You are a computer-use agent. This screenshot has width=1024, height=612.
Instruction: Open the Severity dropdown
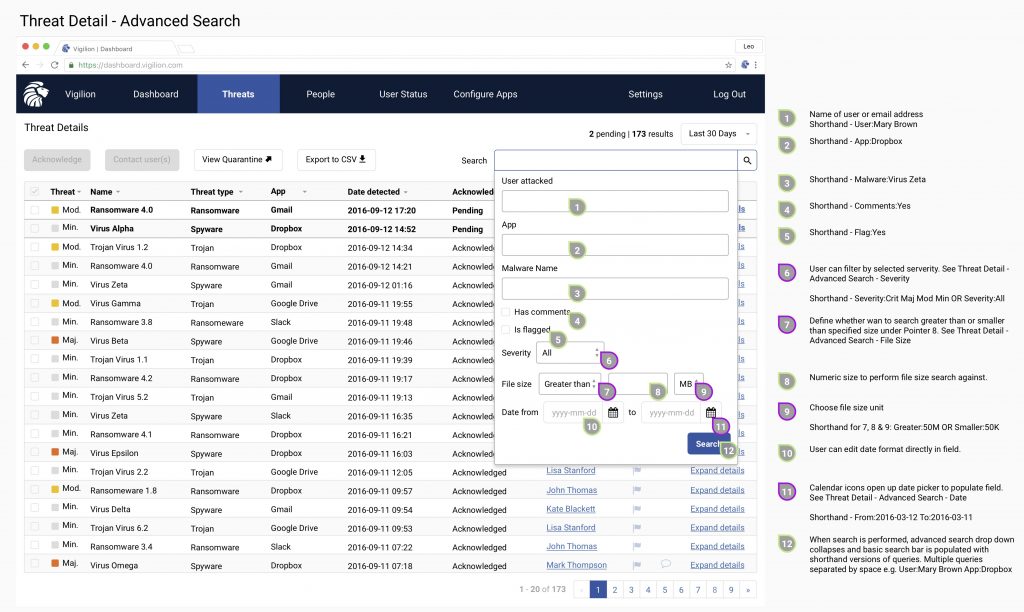(x=569, y=353)
